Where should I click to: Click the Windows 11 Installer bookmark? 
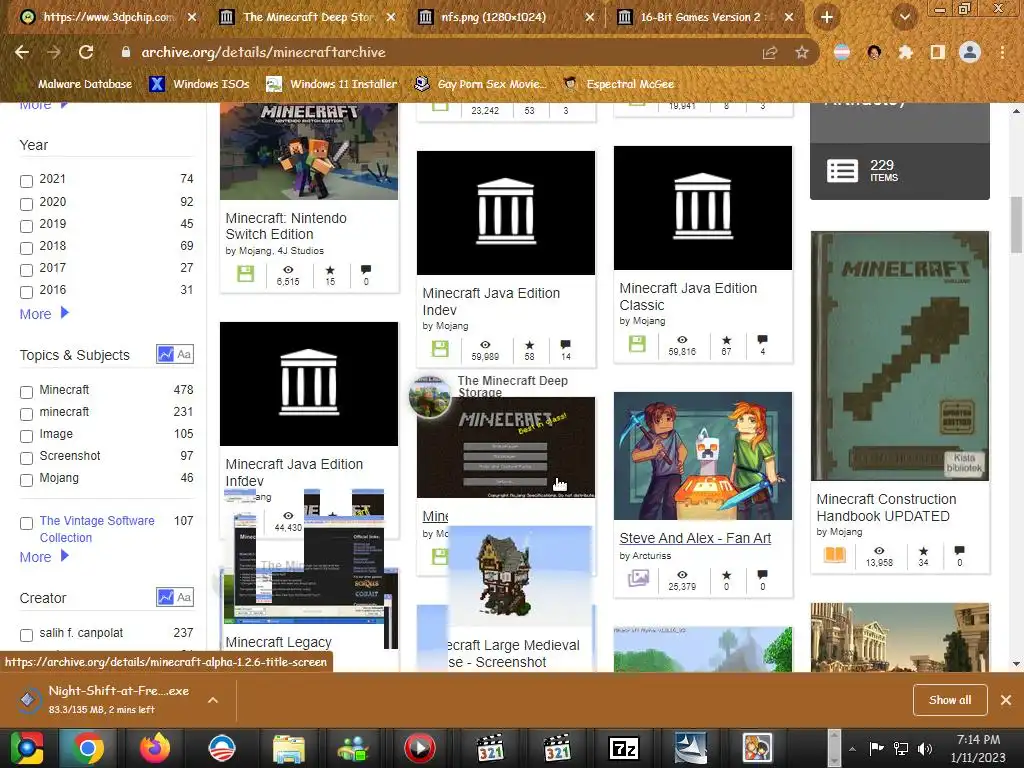[x=332, y=84]
